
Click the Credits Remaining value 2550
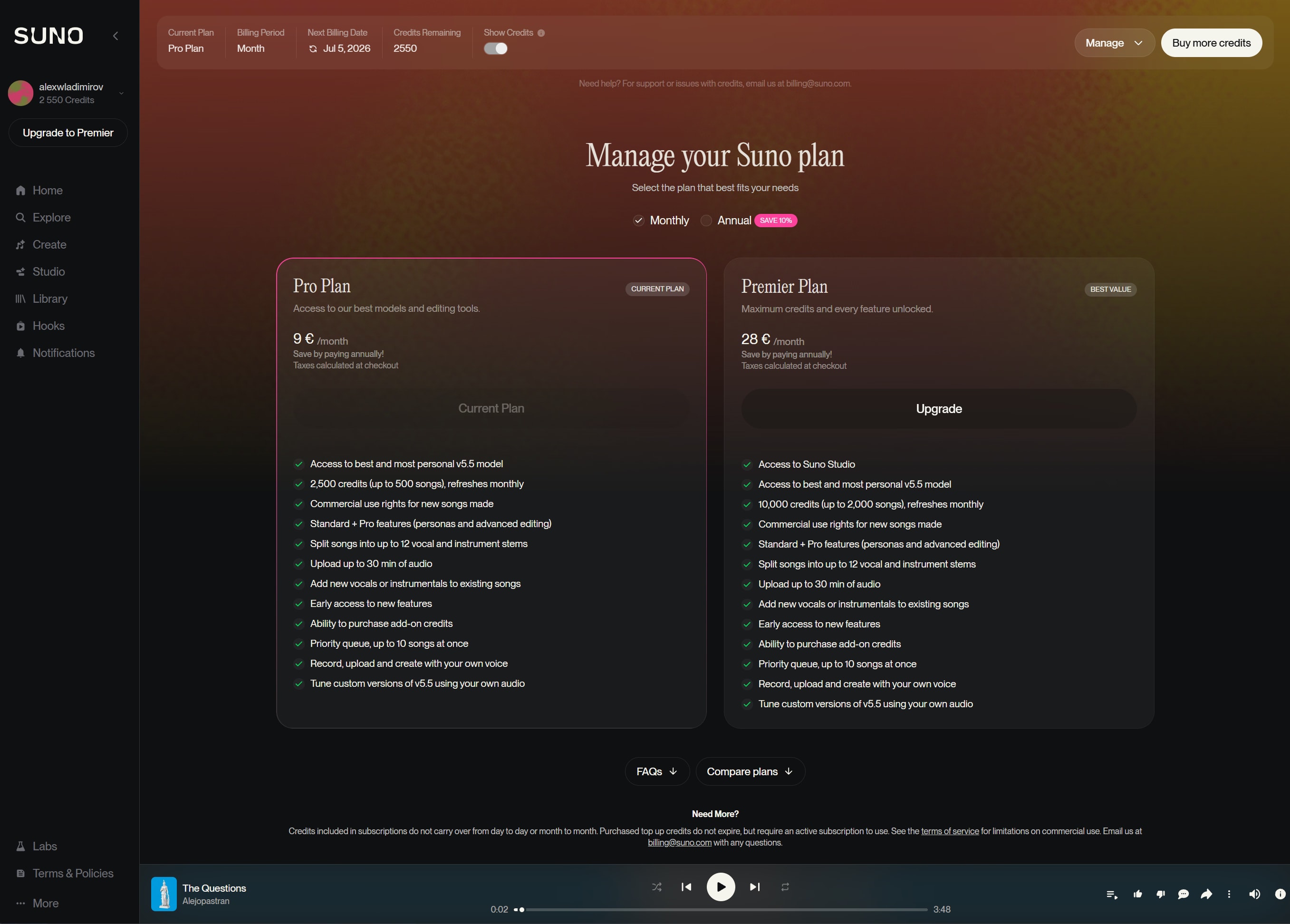coord(405,49)
